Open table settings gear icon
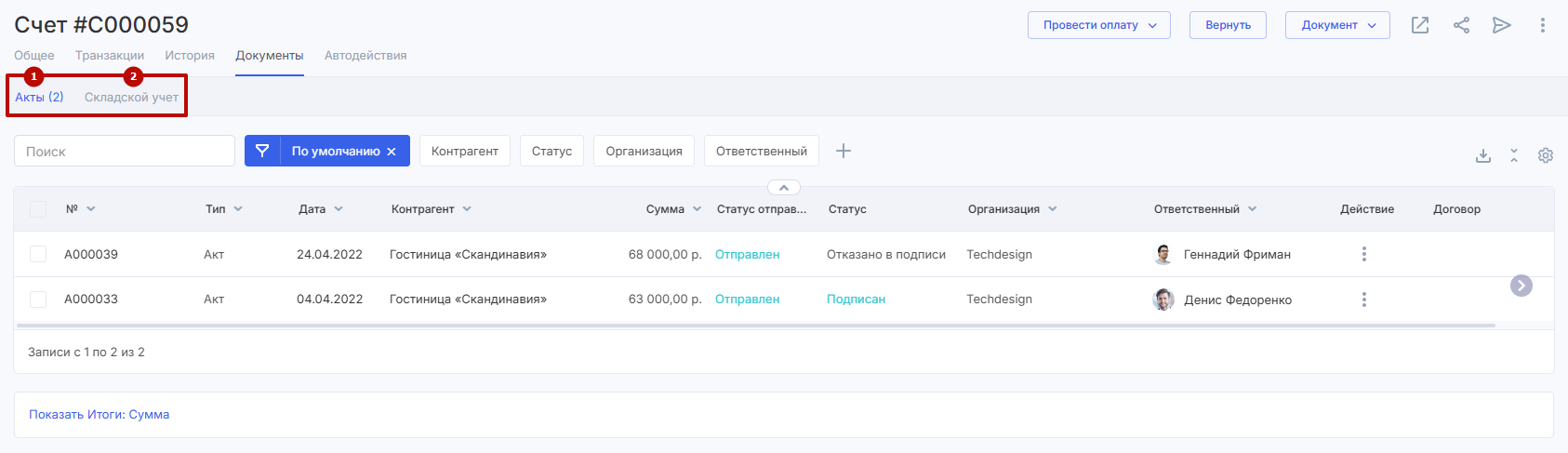The image size is (1568, 453). pos(1546,155)
